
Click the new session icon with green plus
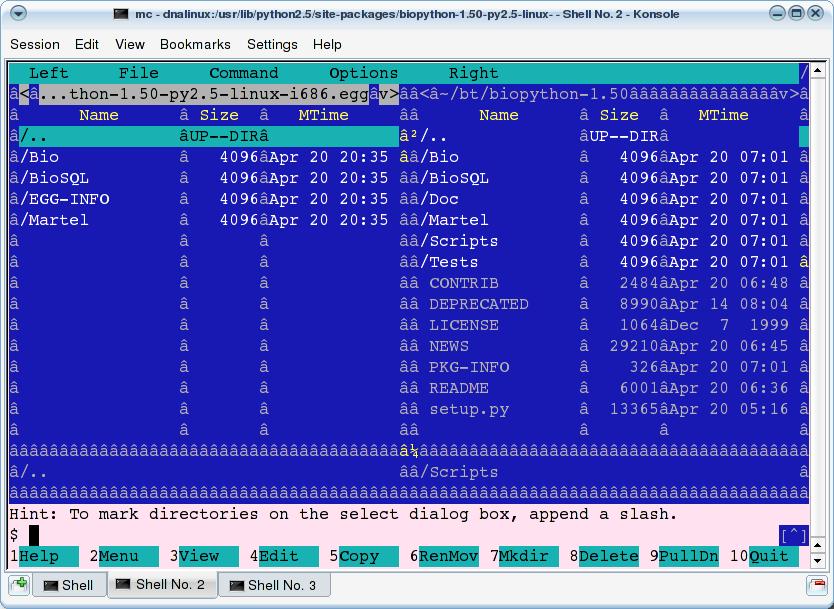tap(20, 585)
